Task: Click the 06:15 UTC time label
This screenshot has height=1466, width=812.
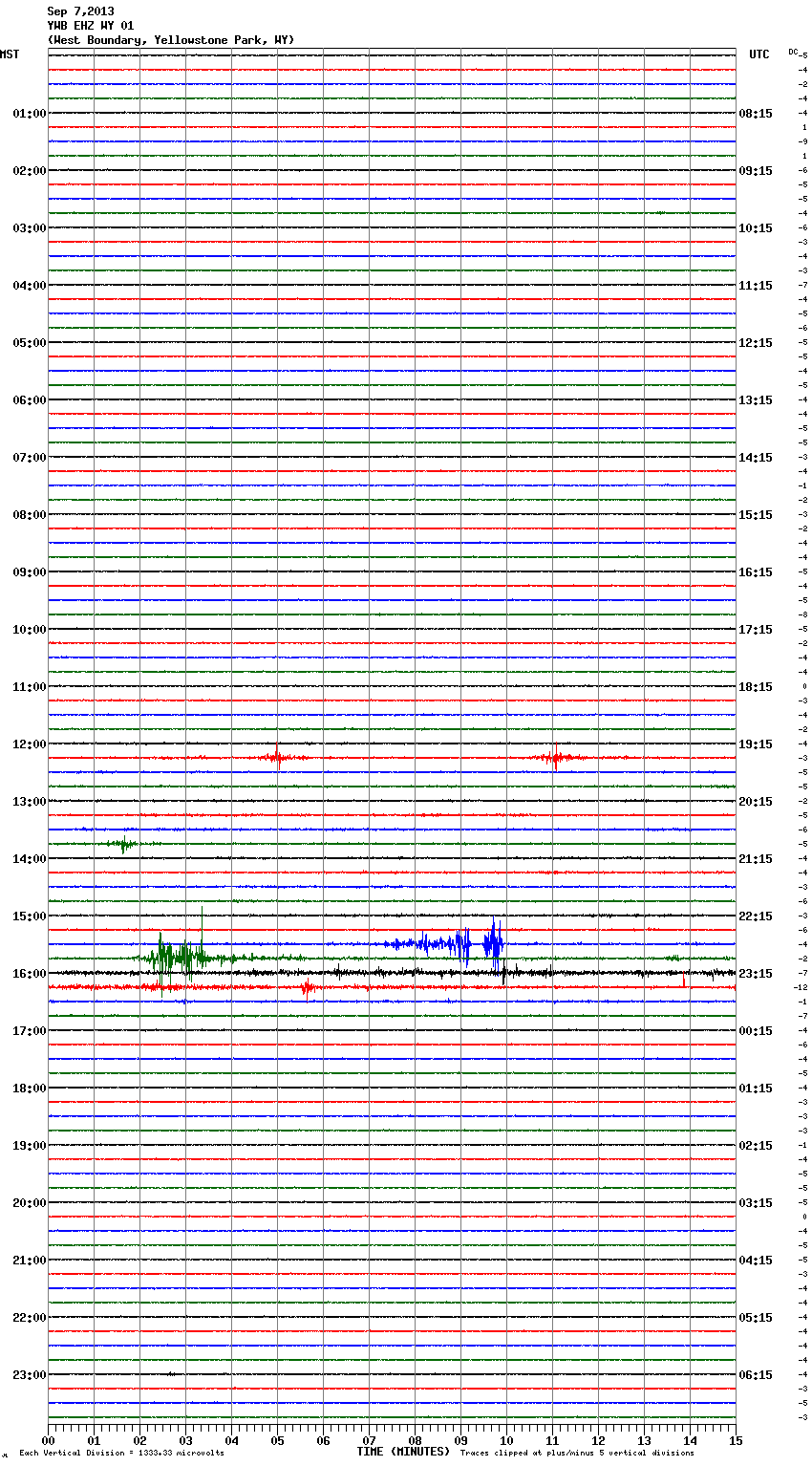Action: click(756, 1374)
